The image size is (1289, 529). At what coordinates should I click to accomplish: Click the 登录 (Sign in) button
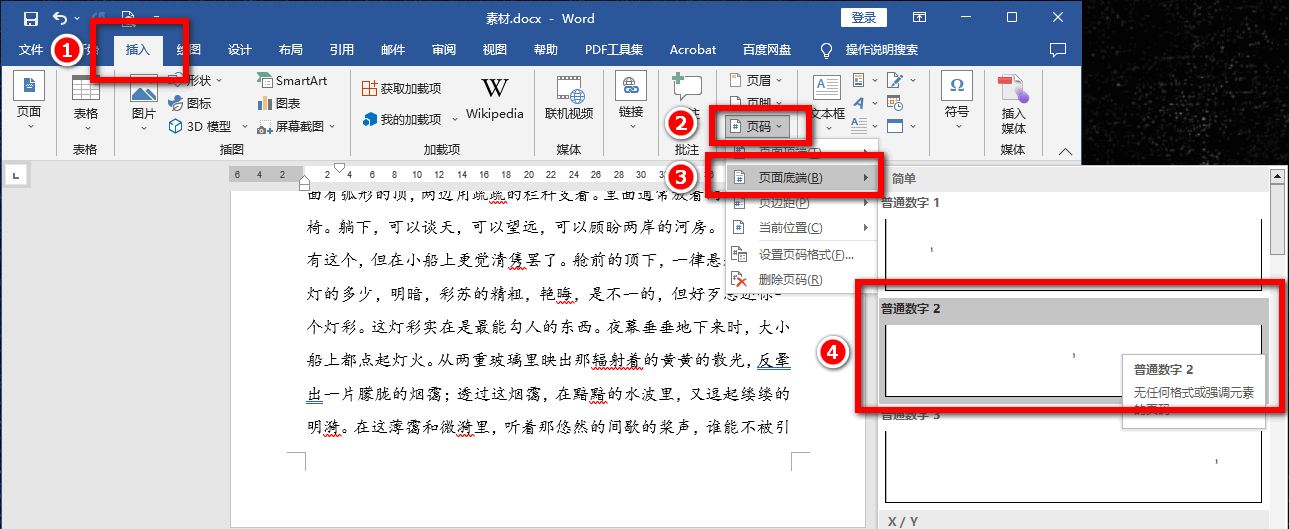tap(864, 18)
